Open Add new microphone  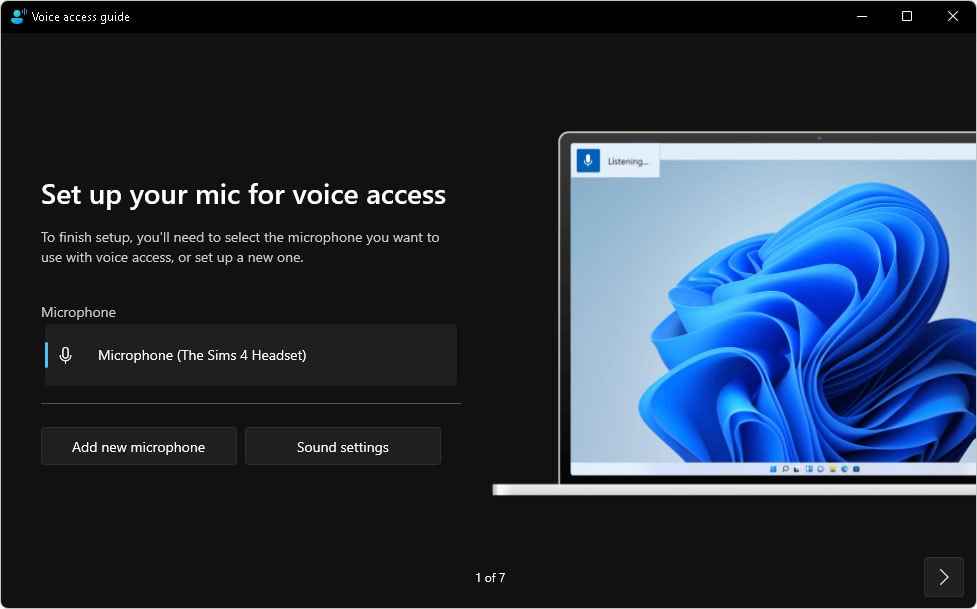[x=139, y=446]
